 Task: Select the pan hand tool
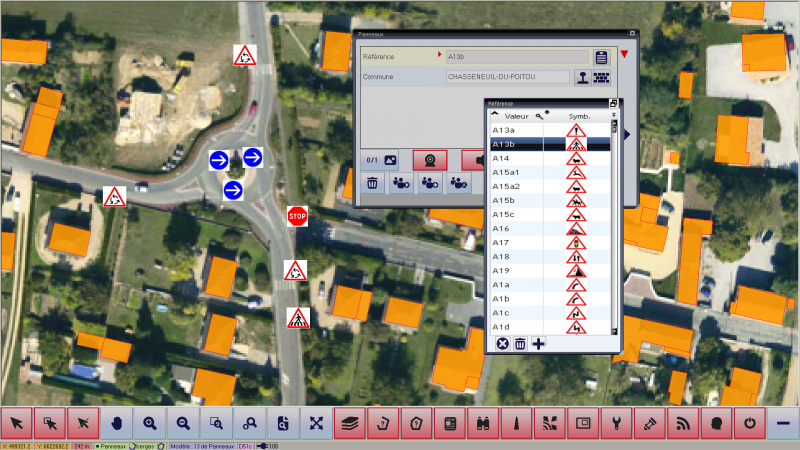coord(116,423)
